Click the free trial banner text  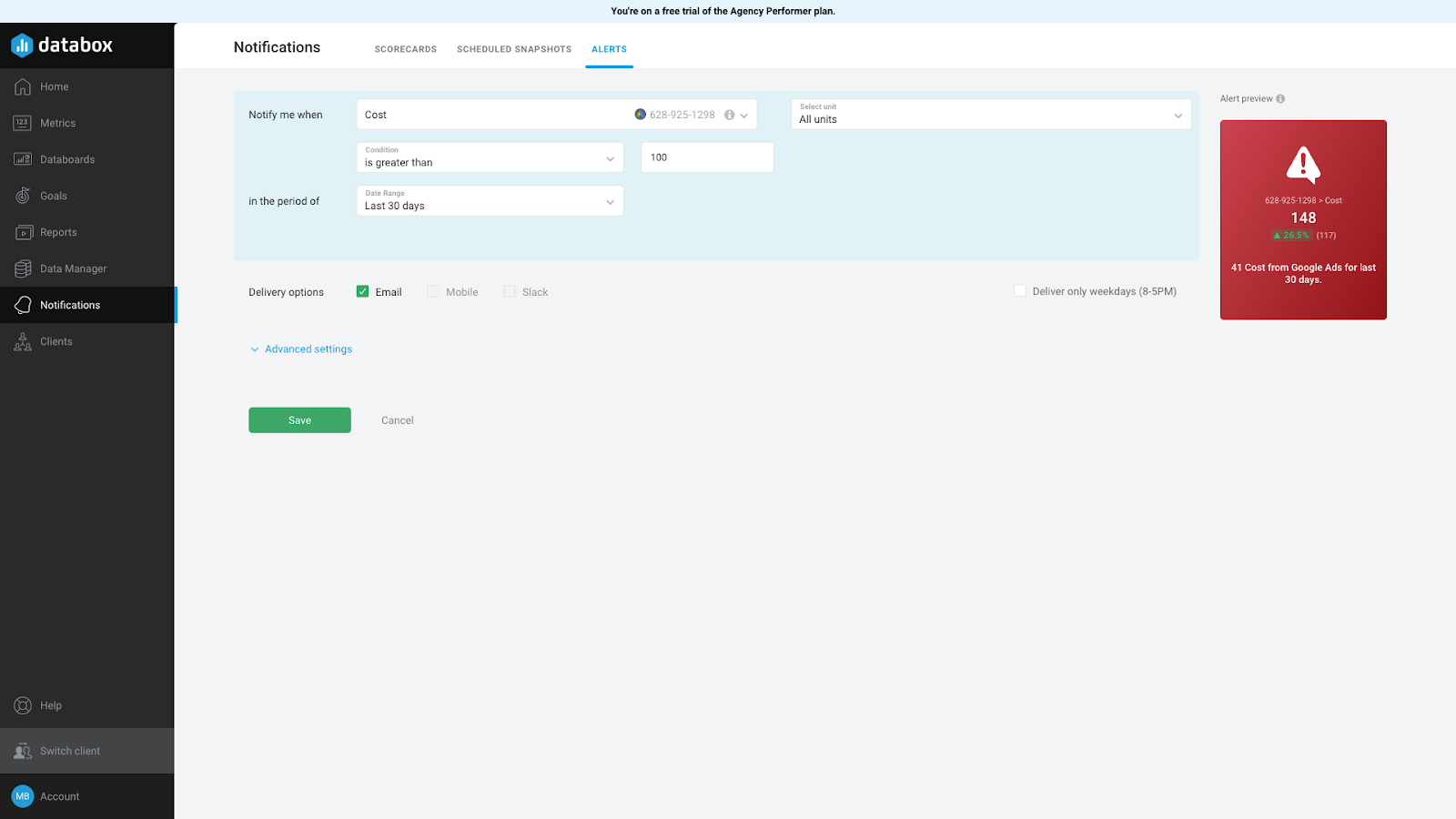[x=723, y=11]
